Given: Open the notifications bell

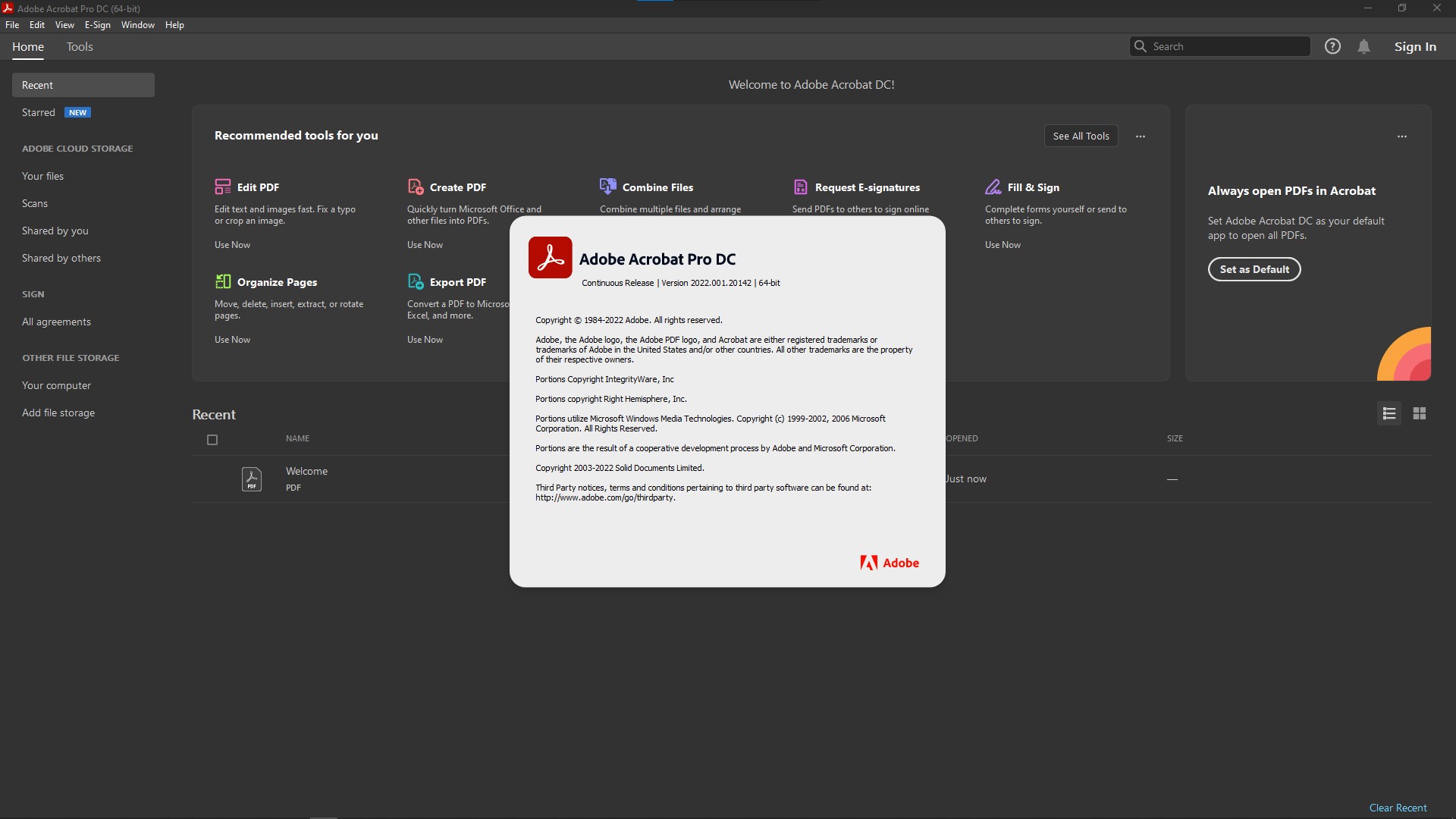Looking at the screenshot, I should tap(1363, 46).
